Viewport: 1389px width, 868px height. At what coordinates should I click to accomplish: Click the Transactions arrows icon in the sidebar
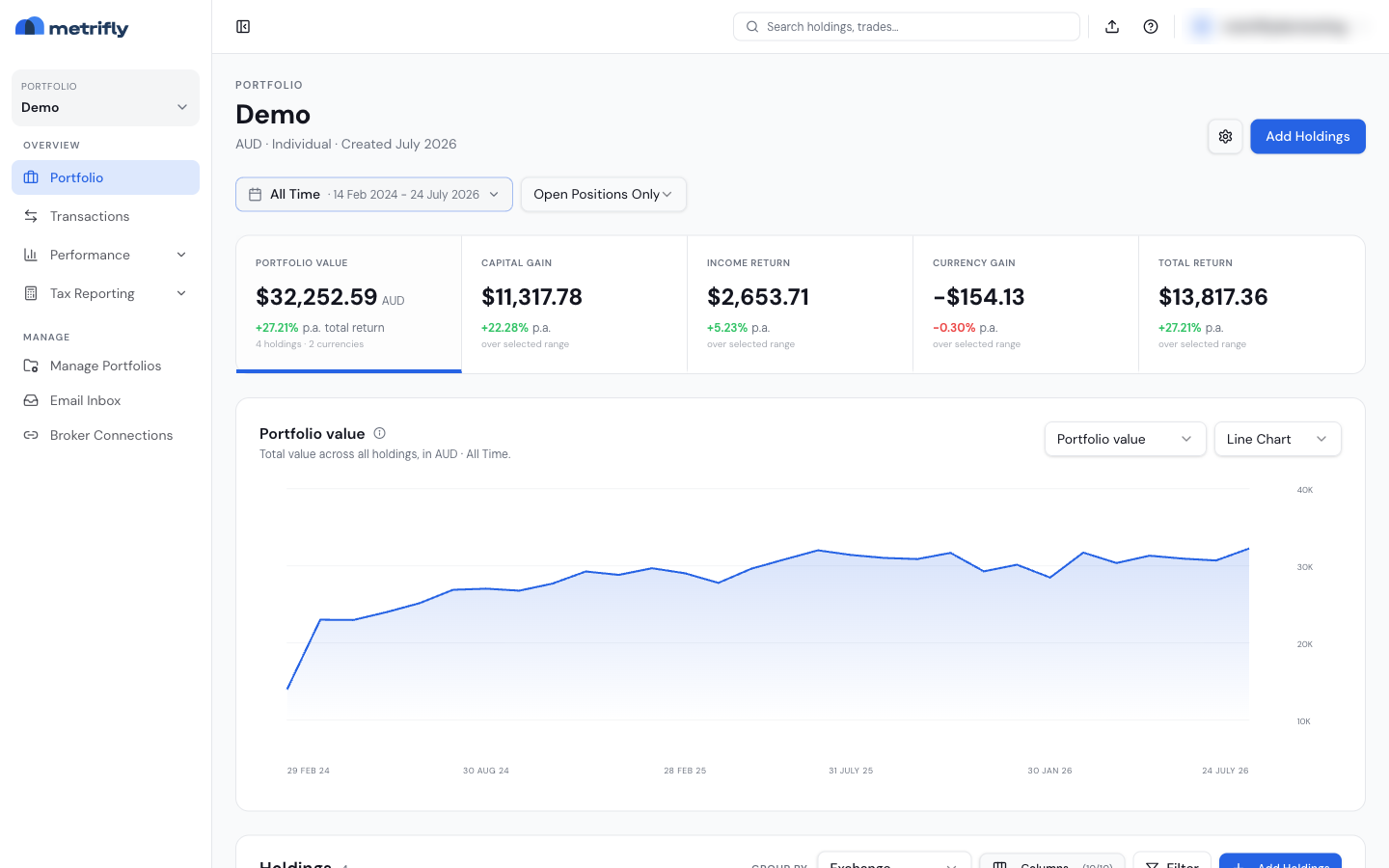pyautogui.click(x=31, y=216)
